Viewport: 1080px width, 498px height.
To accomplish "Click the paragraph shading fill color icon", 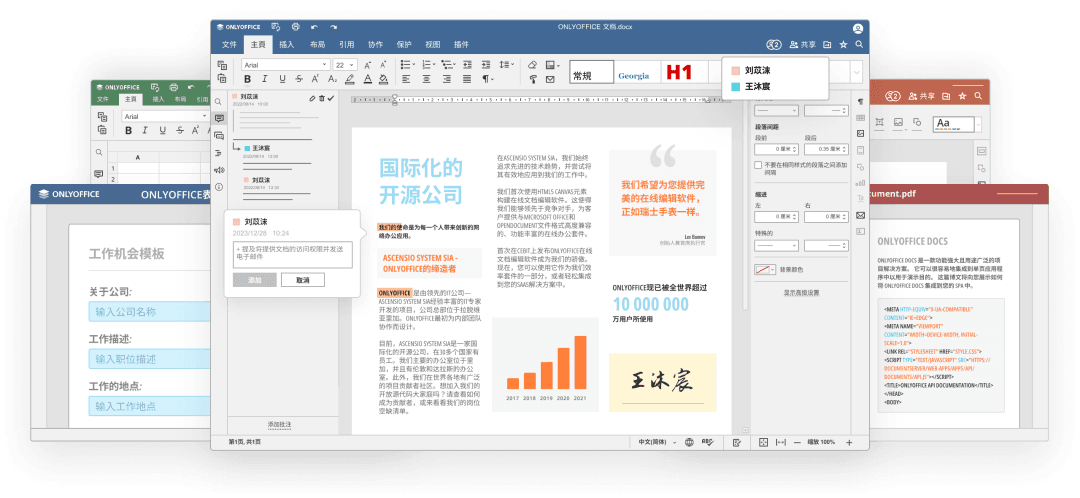I will (384, 79).
